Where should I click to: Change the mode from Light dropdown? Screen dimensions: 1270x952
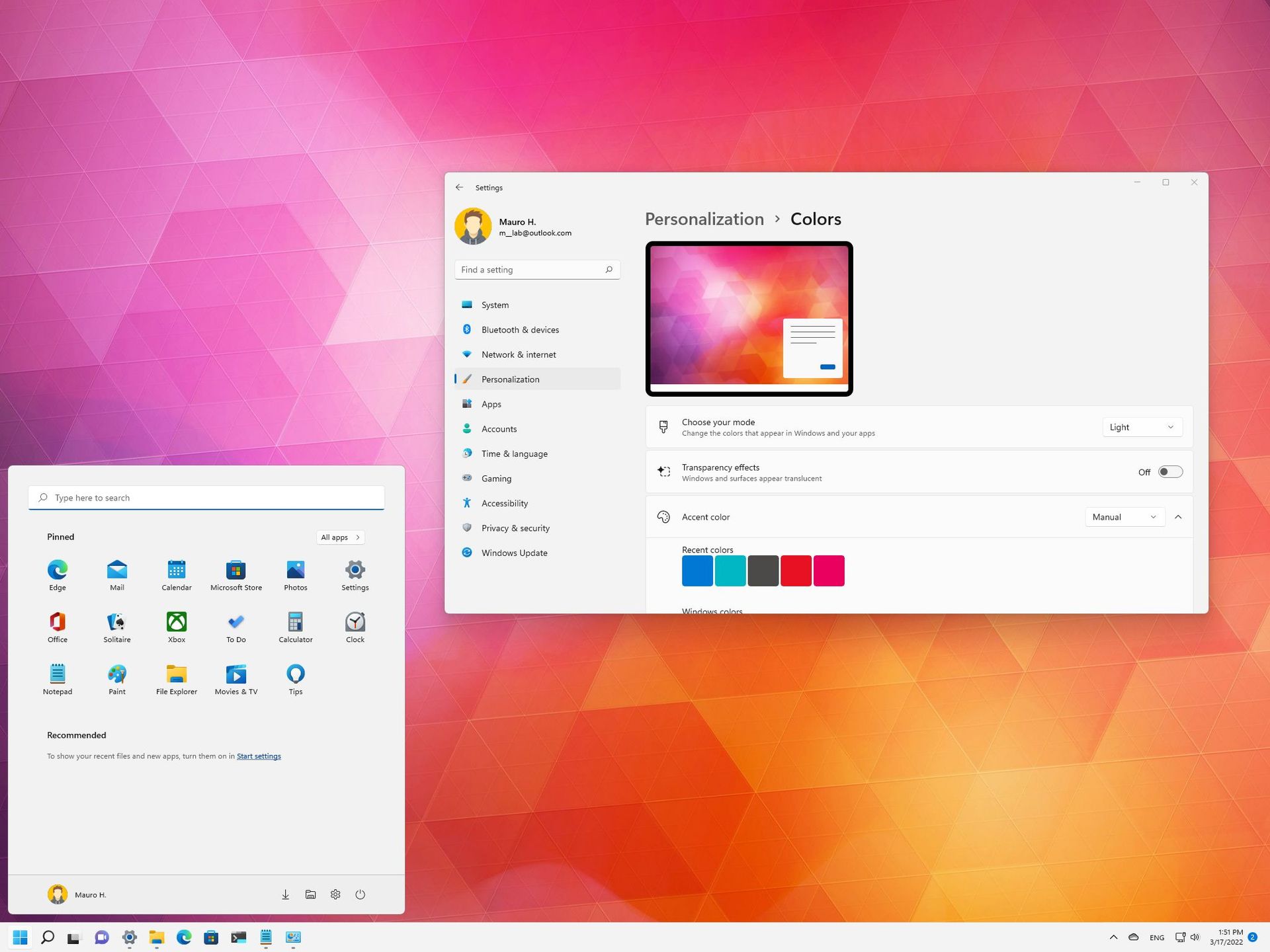pyautogui.click(x=1142, y=426)
